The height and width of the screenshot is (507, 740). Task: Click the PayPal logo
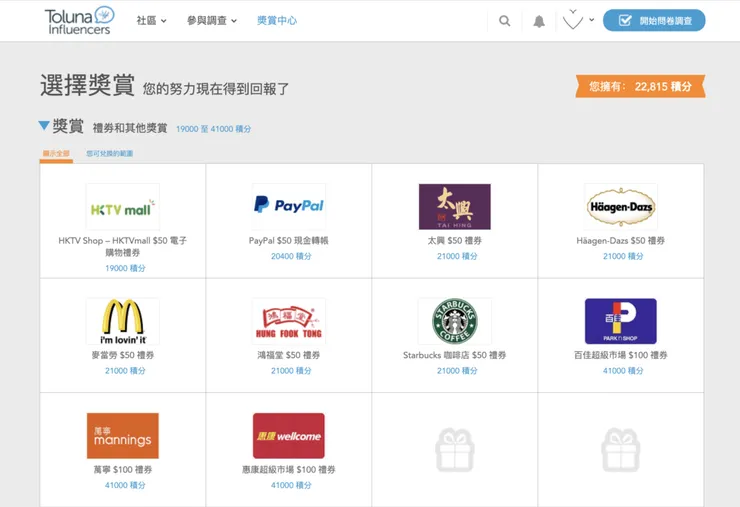(289, 206)
